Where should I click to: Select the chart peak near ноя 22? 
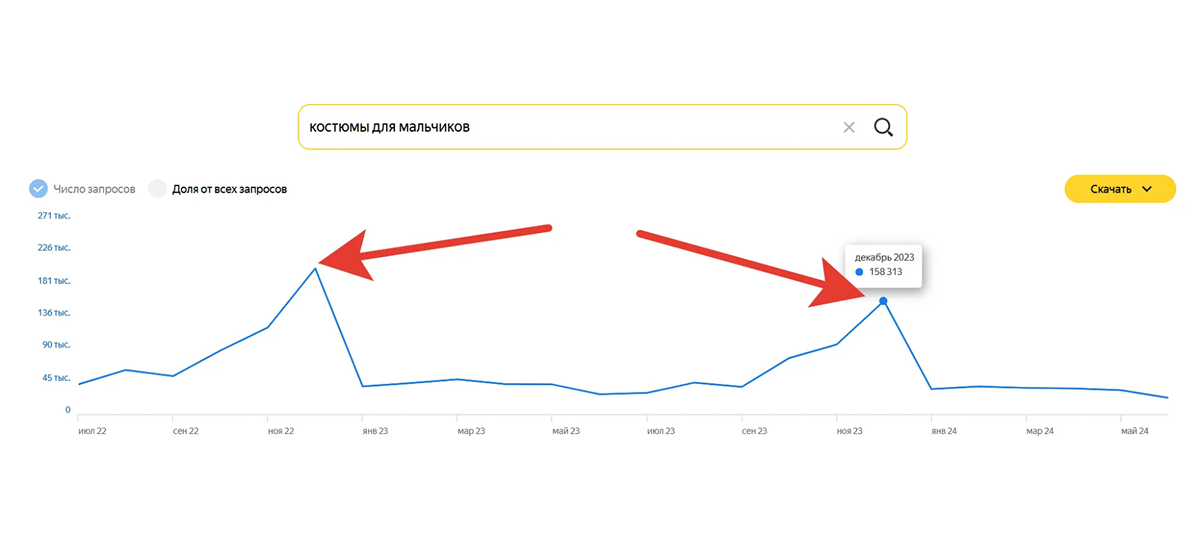pos(316,267)
